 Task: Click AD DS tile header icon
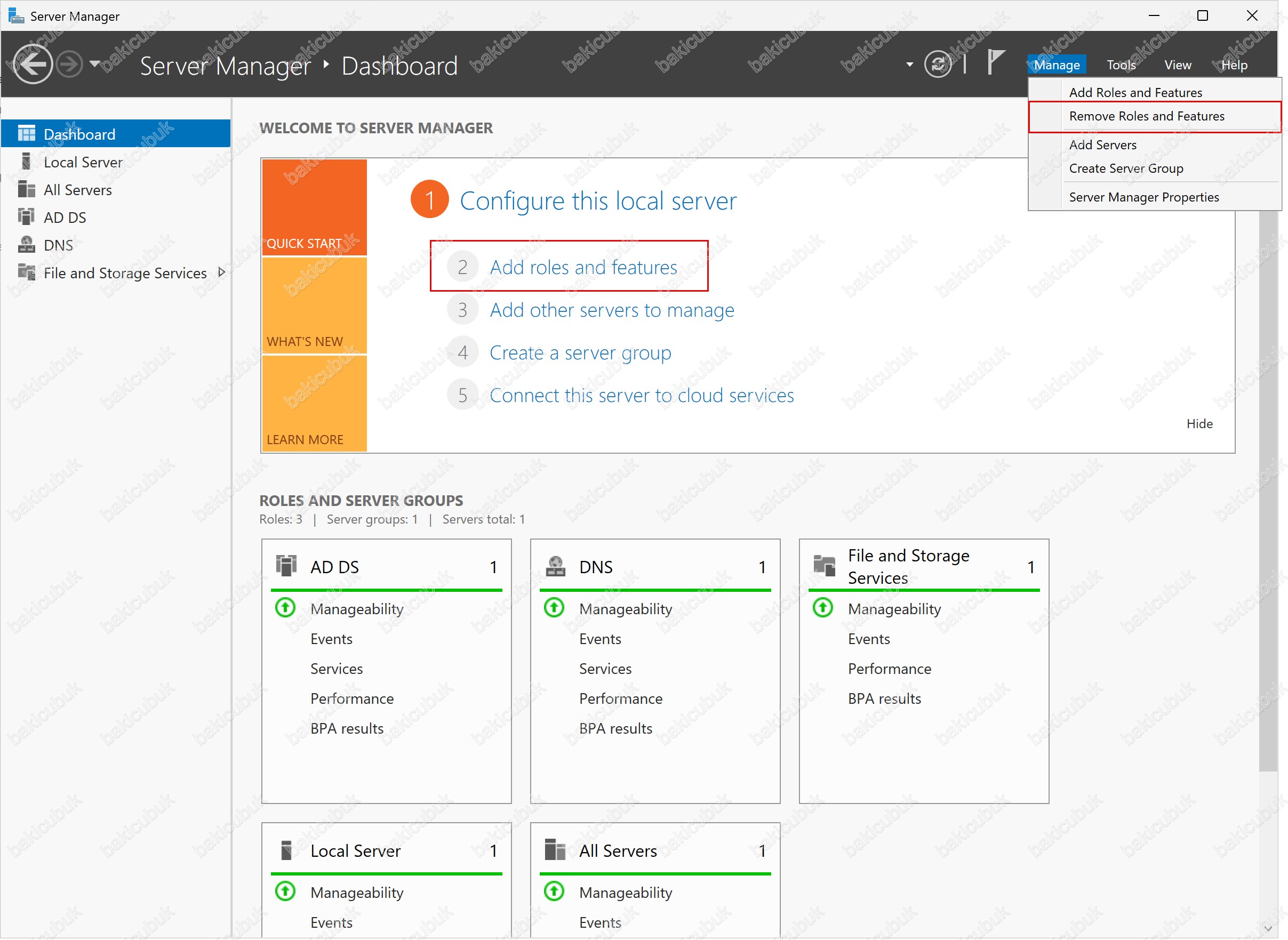click(x=286, y=566)
